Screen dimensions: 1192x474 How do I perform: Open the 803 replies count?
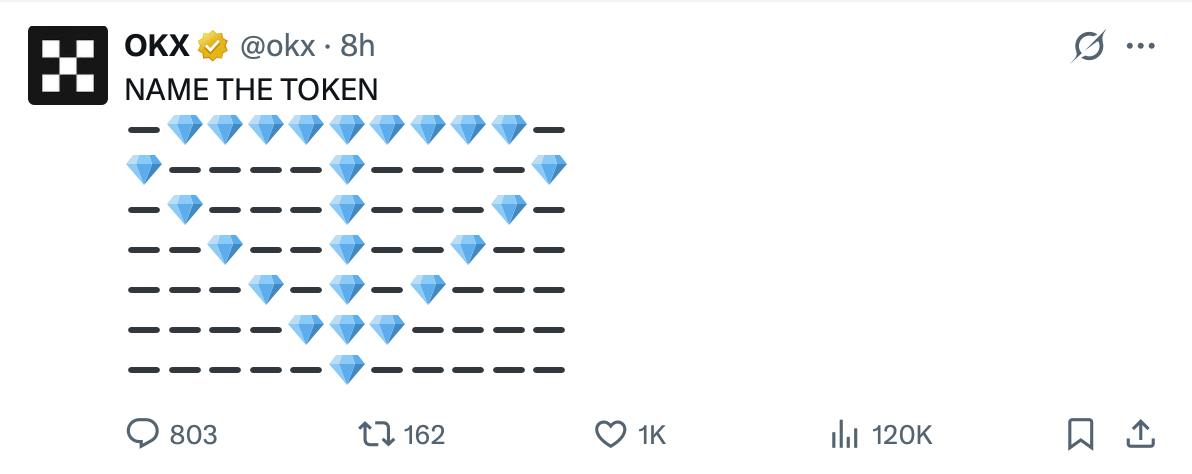click(x=193, y=435)
